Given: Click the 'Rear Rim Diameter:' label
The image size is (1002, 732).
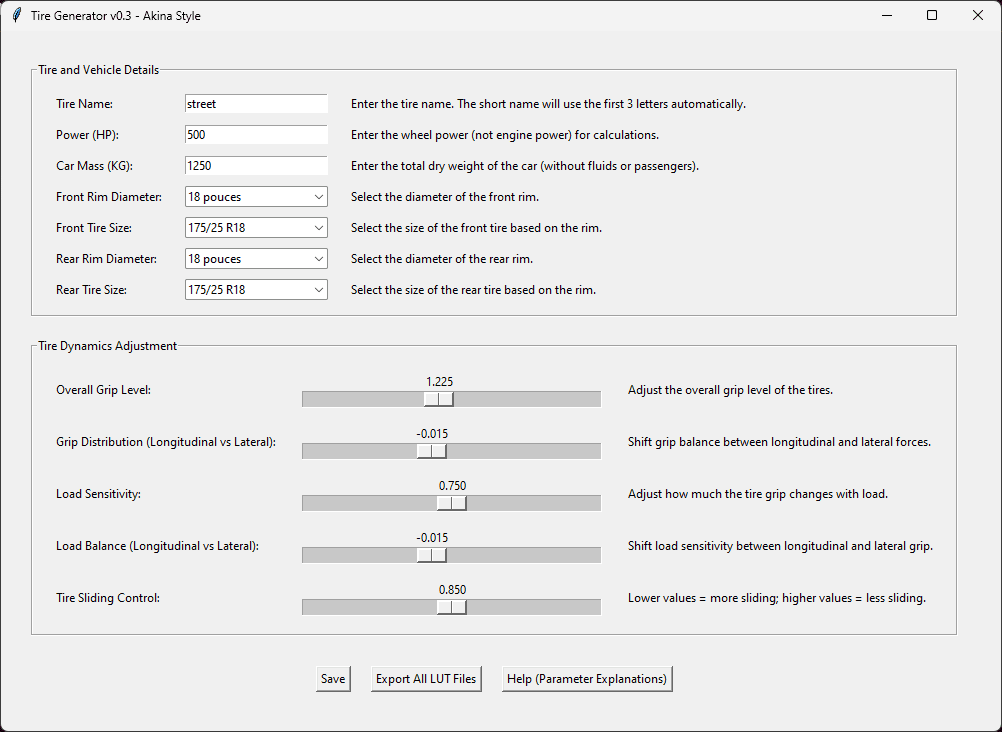Looking at the screenshot, I should point(107,259).
